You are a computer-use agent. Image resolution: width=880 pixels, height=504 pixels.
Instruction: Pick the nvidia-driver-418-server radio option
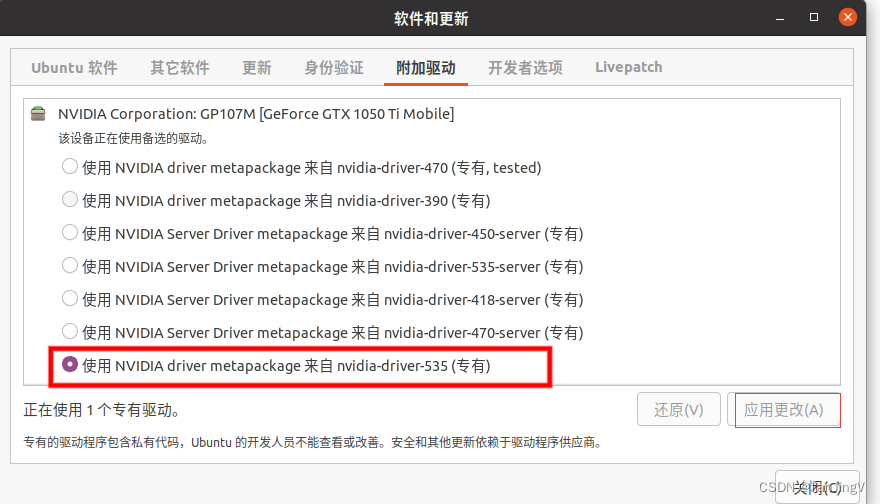click(x=70, y=299)
